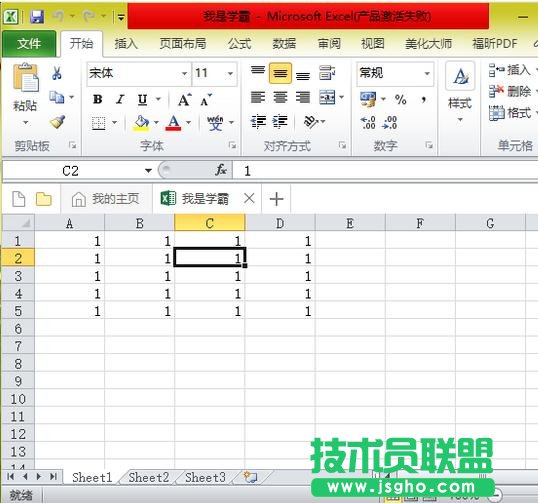Switch to Sheet3 worksheet tab
The image size is (538, 503).
coord(205,477)
